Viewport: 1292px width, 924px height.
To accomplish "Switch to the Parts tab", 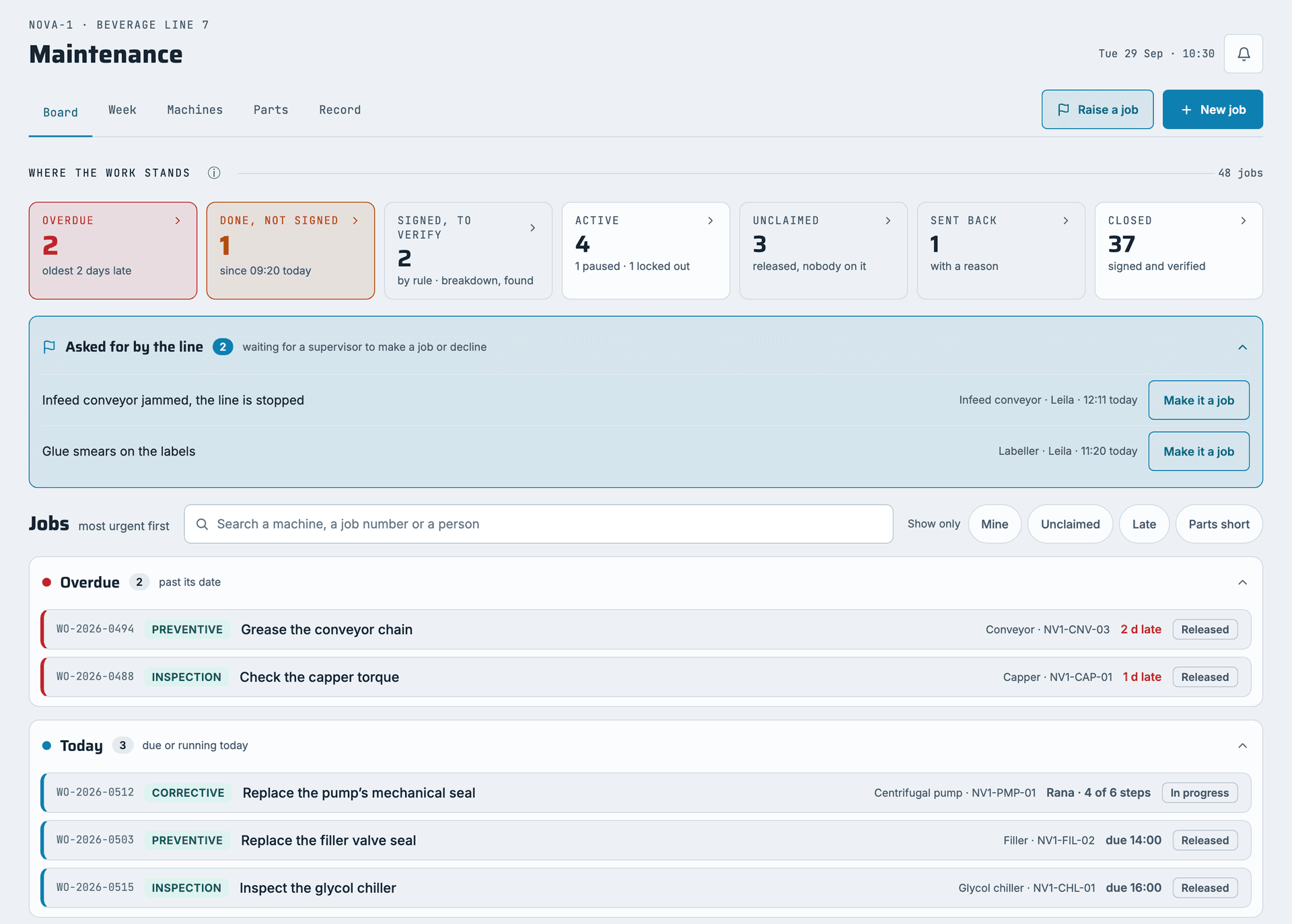I will (271, 110).
